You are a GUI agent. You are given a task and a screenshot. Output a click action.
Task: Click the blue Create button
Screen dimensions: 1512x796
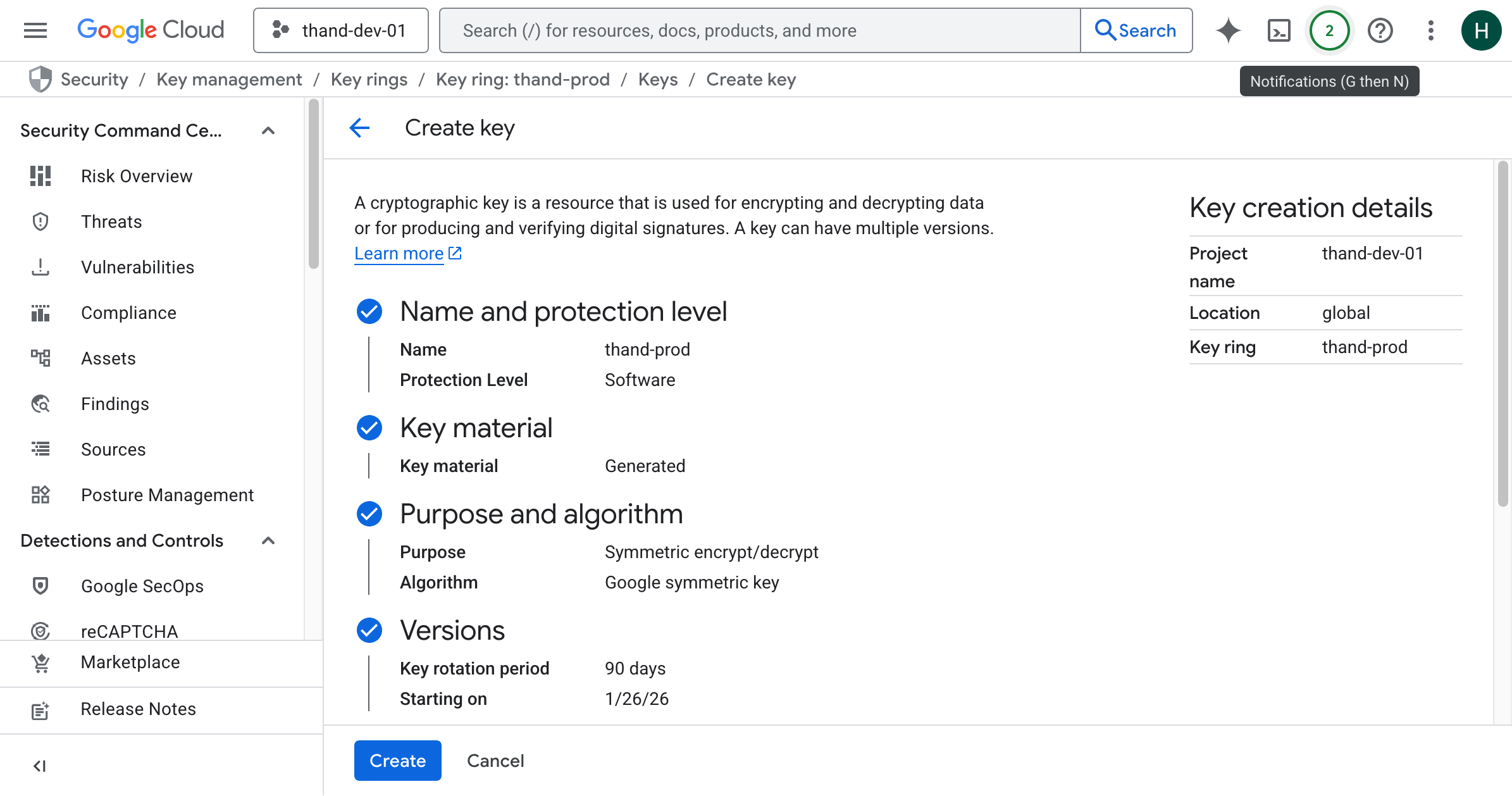coord(397,761)
